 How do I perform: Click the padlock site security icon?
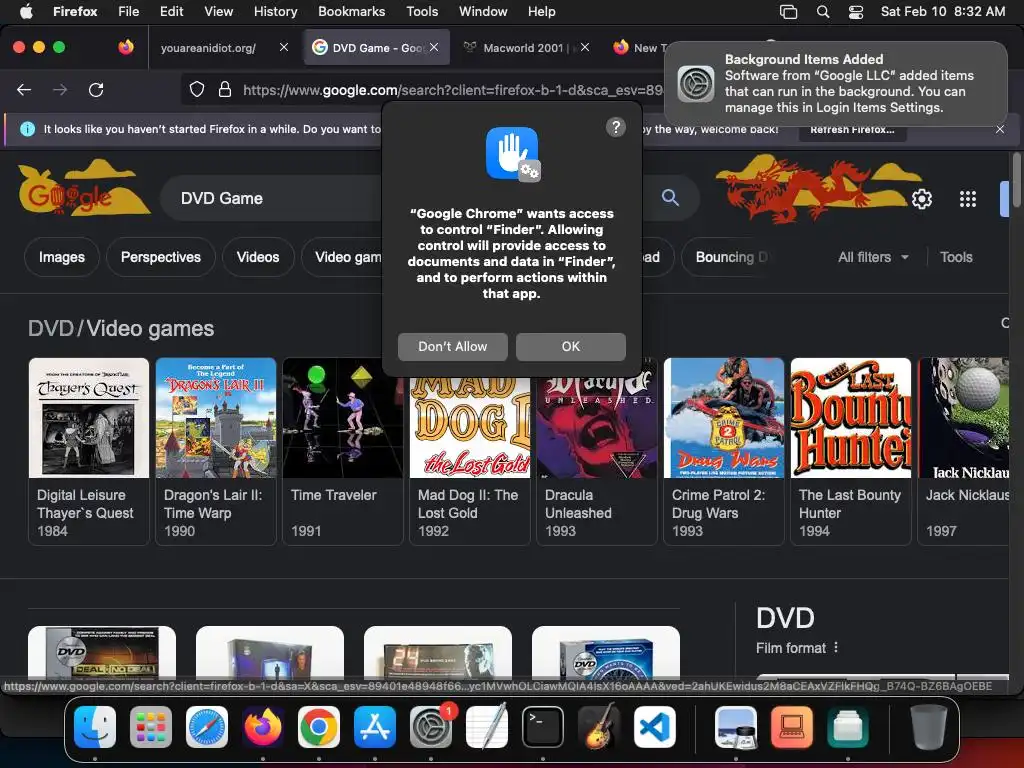coord(225,89)
